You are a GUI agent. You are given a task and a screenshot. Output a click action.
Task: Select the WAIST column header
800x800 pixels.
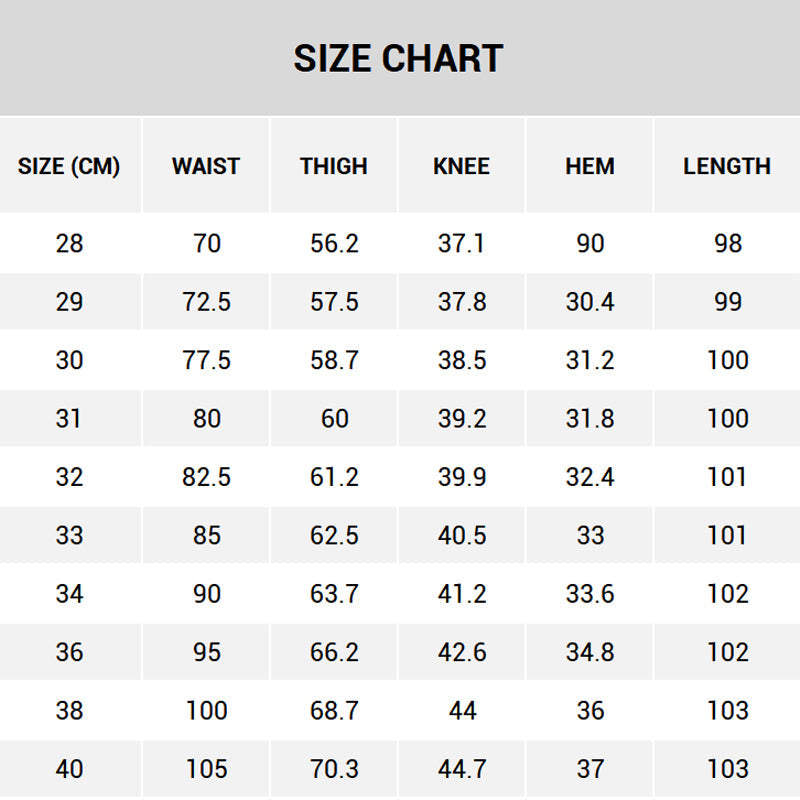coord(206,166)
